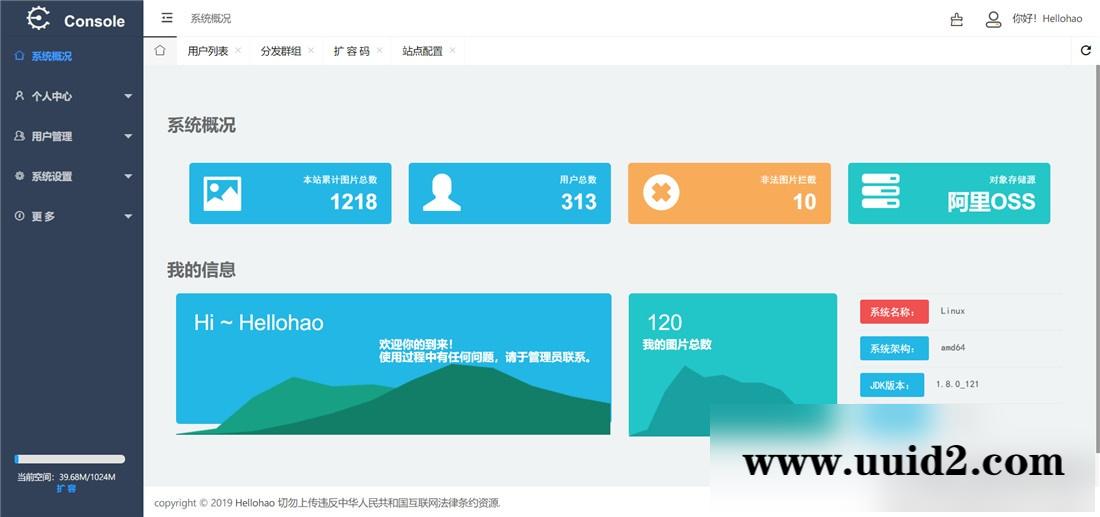1100x517 pixels.
Task: Switch to the 站点配置 tab
Action: [x=422, y=51]
